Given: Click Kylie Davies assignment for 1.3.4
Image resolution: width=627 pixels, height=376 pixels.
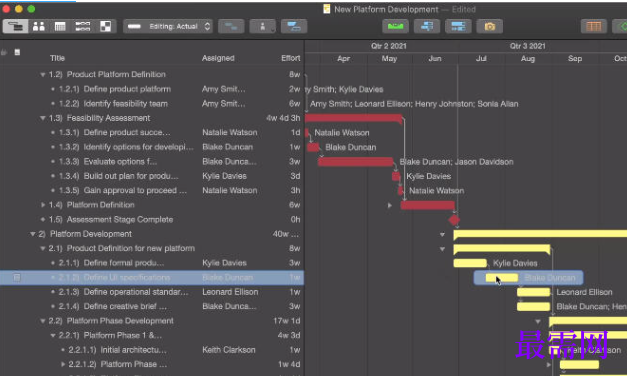Looking at the screenshot, I should [224, 176].
